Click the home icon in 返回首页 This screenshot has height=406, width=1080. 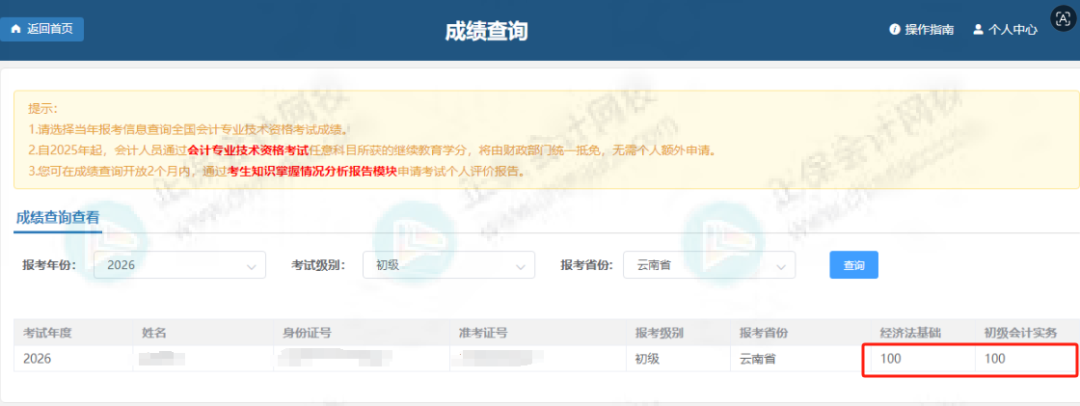(16, 30)
